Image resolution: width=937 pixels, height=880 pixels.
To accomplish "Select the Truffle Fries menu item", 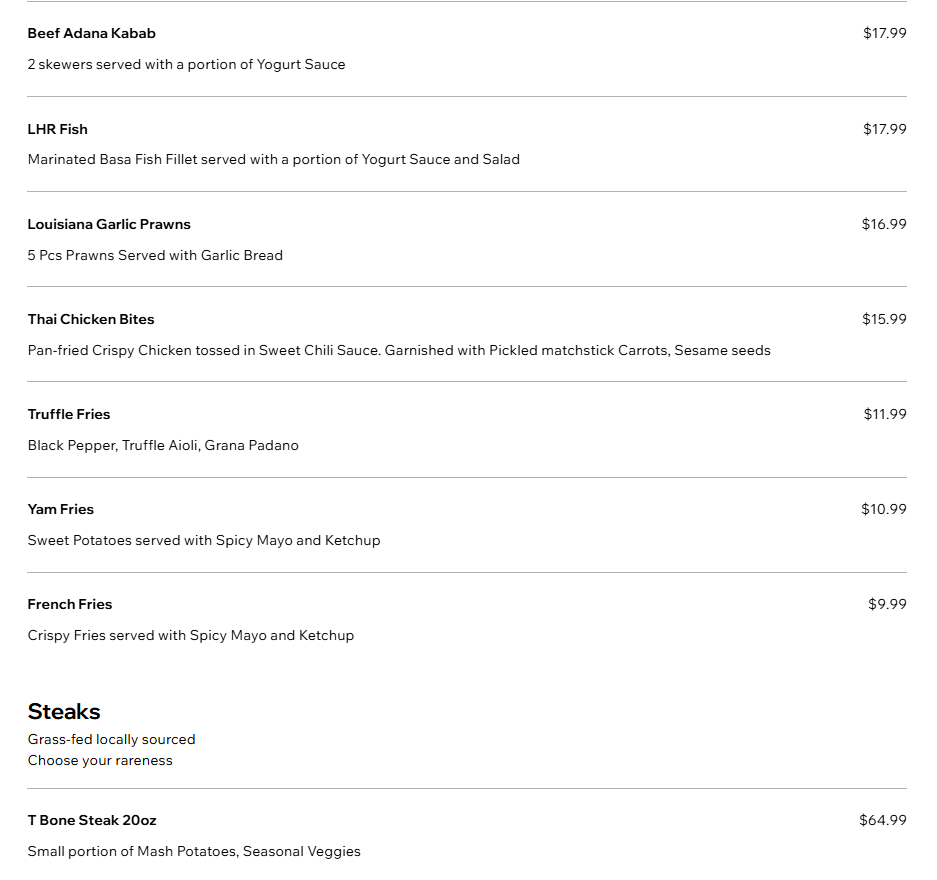I will (x=69, y=414).
